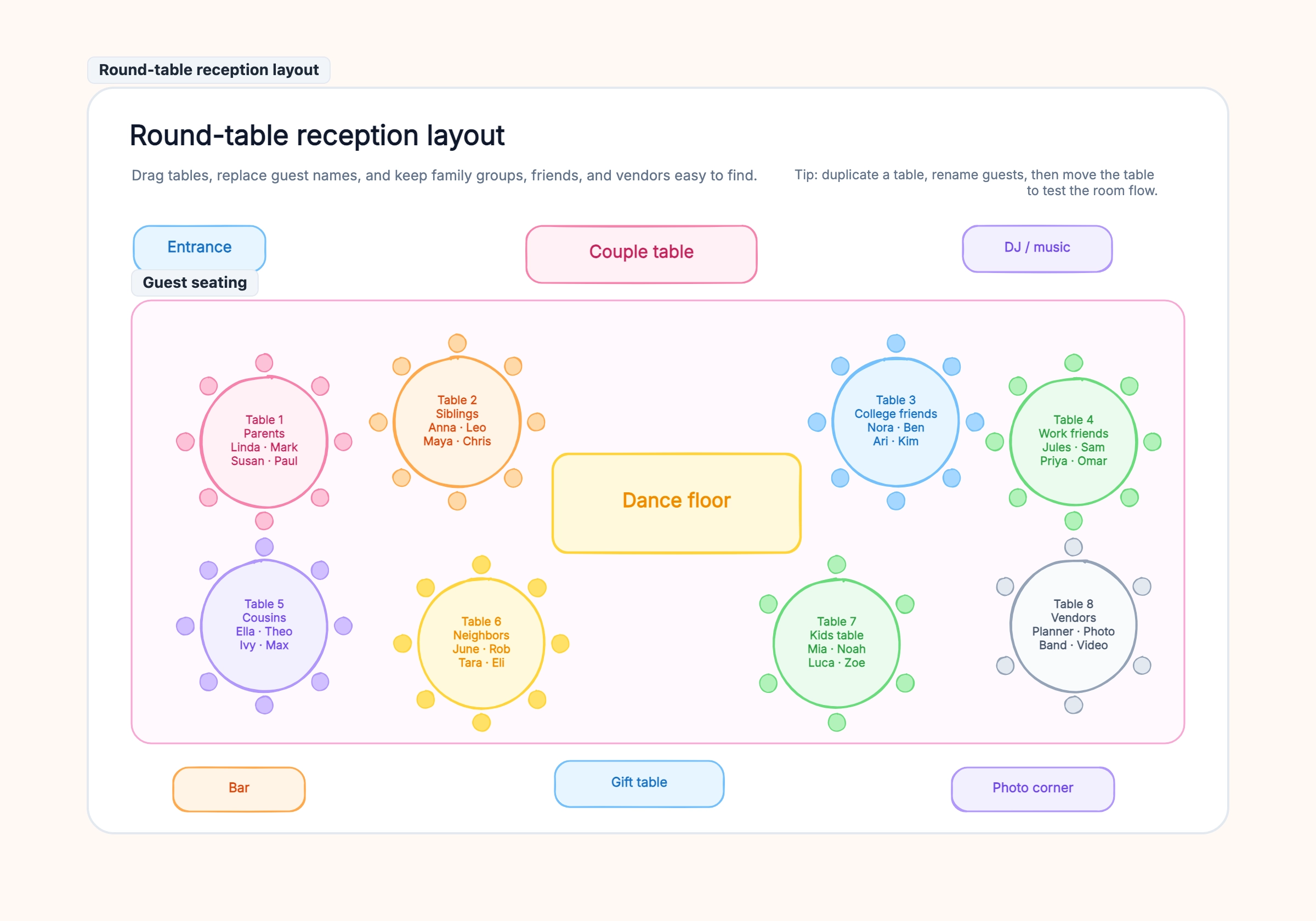The width and height of the screenshot is (1316, 921).
Task: Click the Entrance box
Action: (x=200, y=248)
